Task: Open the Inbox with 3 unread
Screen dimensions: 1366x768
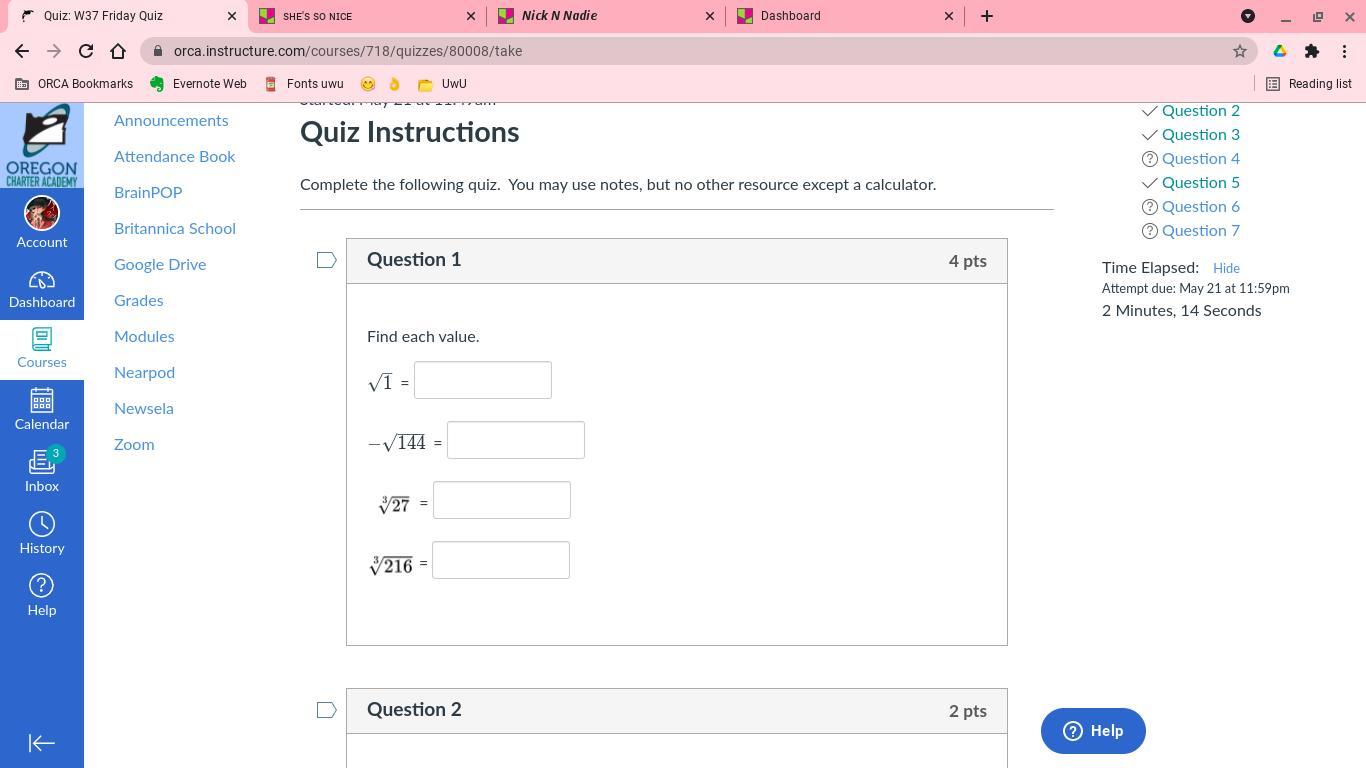Action: (42, 471)
